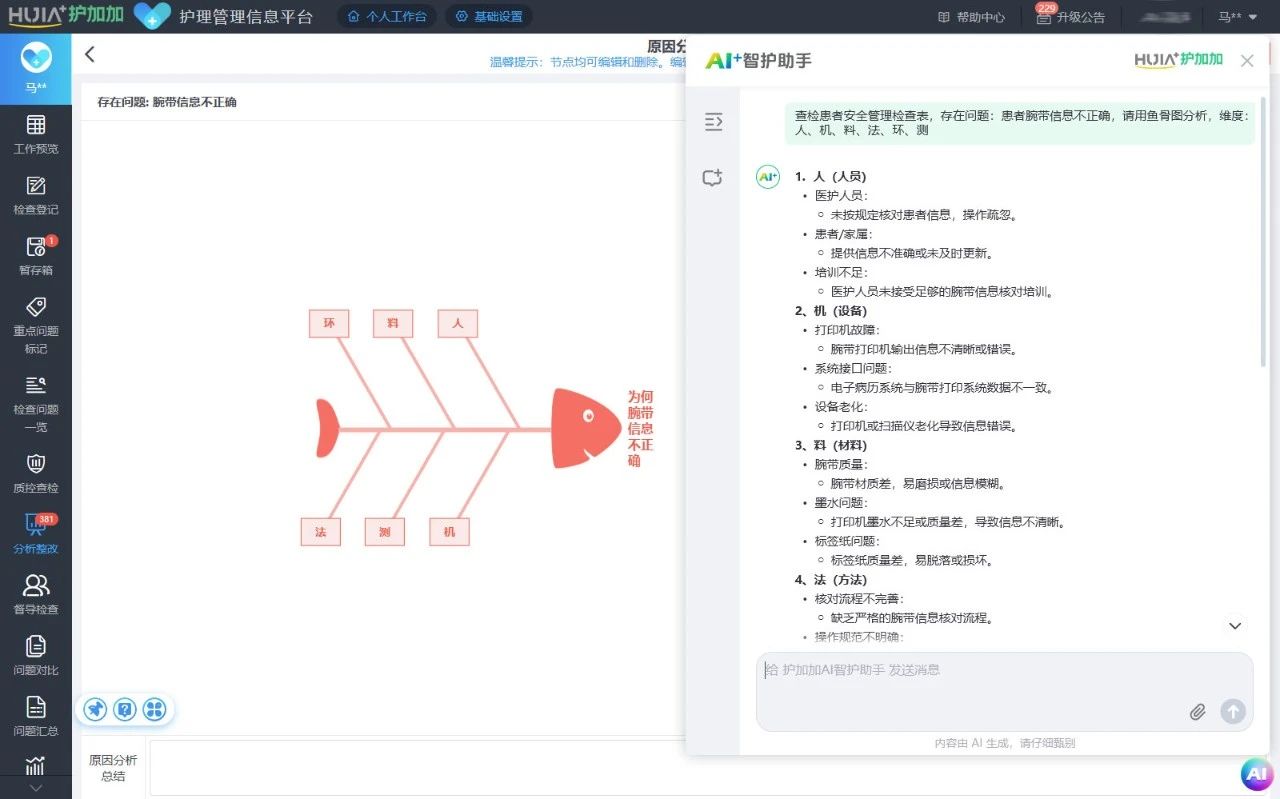
Task: Select the 机 fishbone node
Action: [x=449, y=532]
